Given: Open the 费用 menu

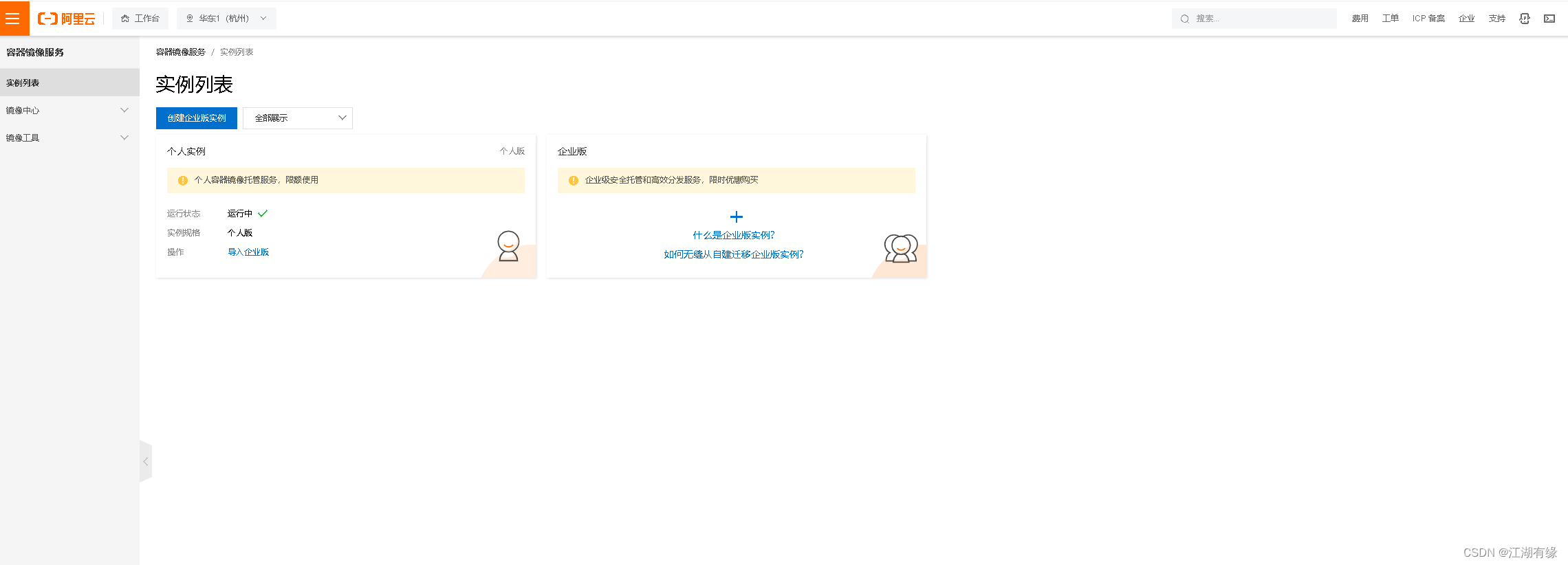Looking at the screenshot, I should pyautogui.click(x=1360, y=19).
